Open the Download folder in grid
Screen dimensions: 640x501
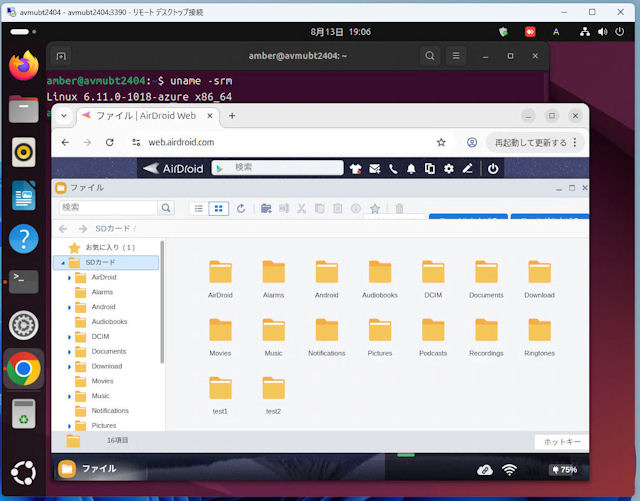[x=540, y=279]
